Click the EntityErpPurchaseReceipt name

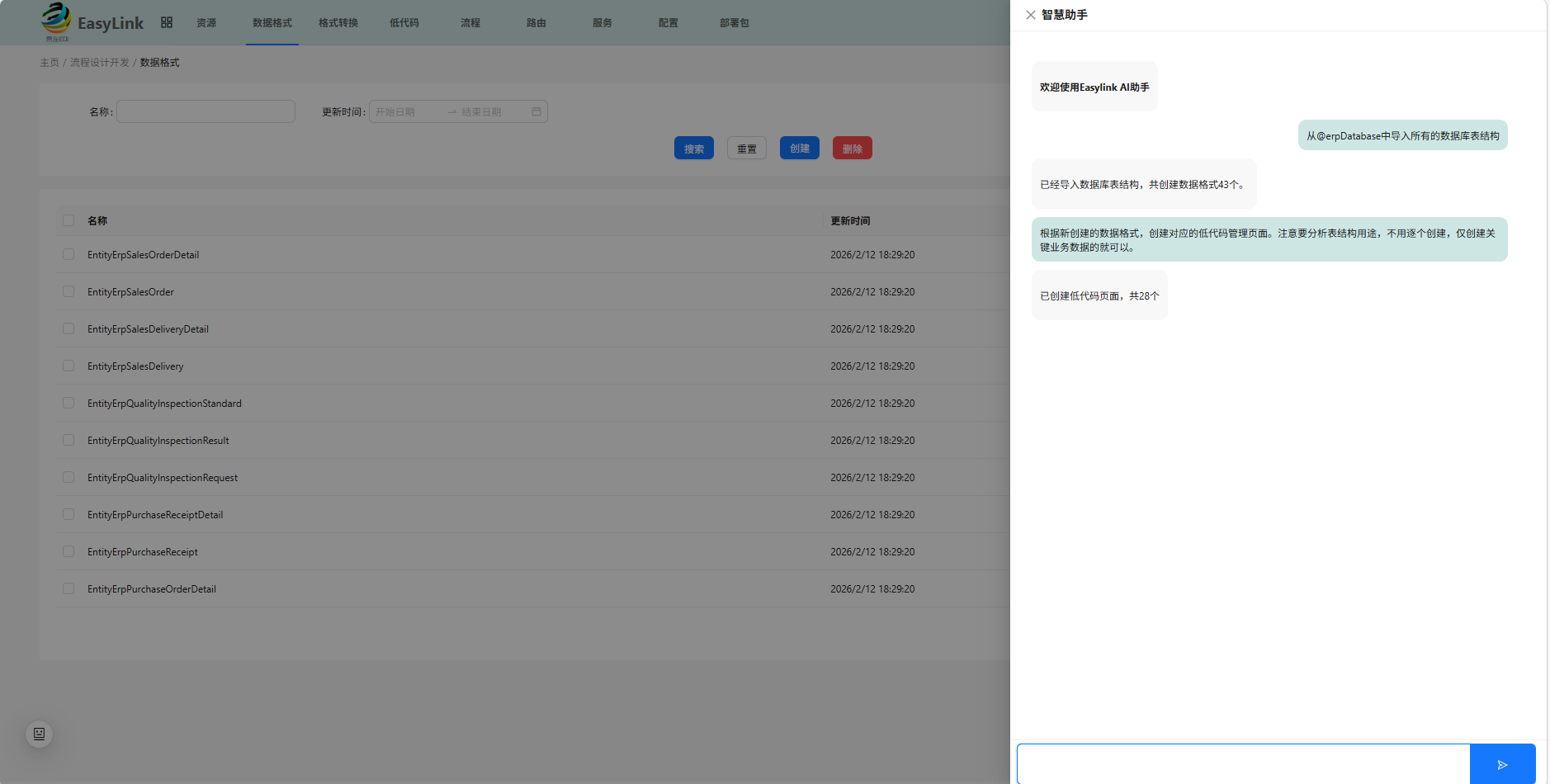(x=143, y=552)
